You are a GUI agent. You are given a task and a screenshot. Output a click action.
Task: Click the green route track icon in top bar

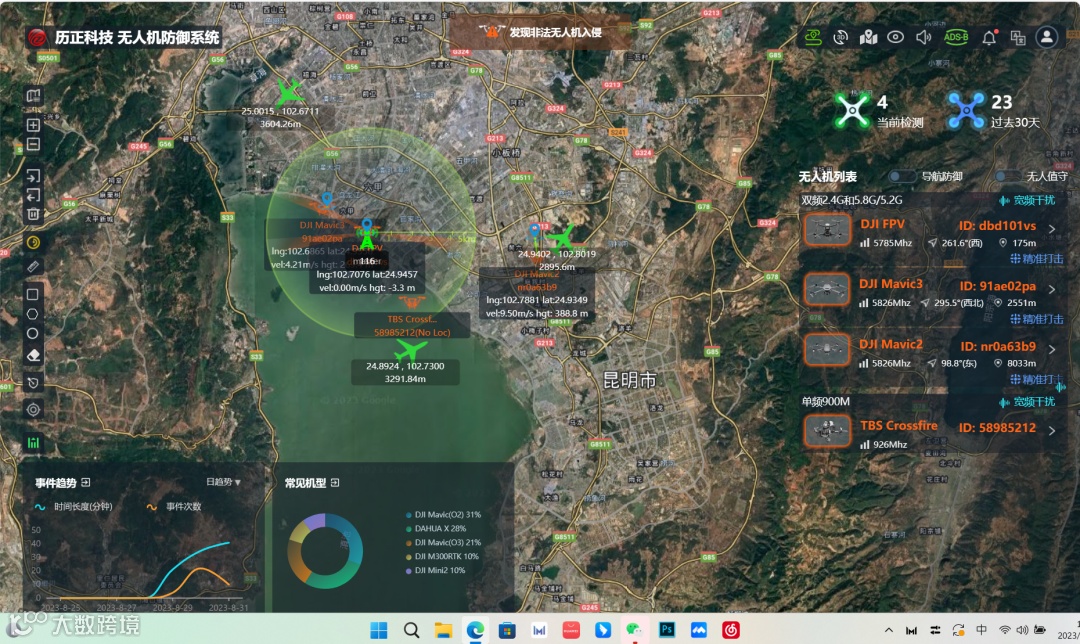coord(813,37)
